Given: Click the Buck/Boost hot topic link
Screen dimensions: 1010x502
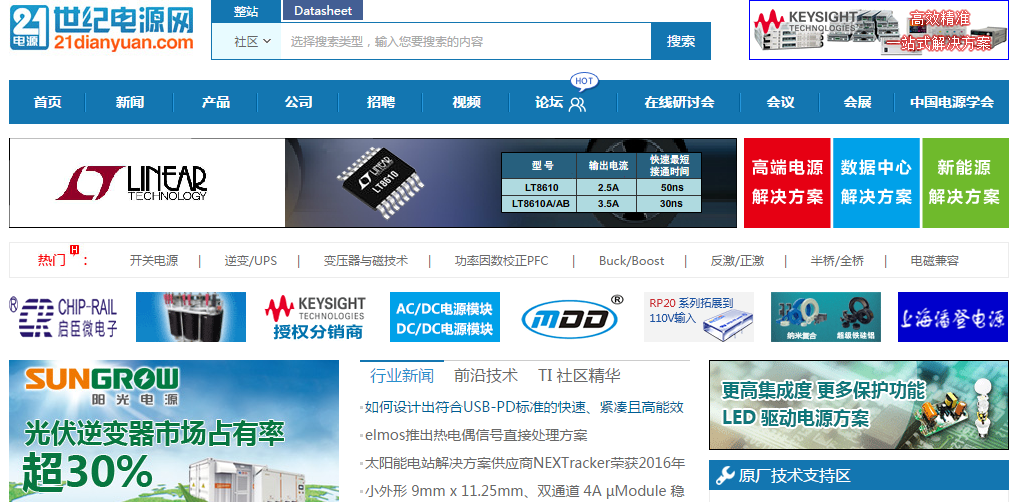Looking at the screenshot, I should tap(631, 261).
